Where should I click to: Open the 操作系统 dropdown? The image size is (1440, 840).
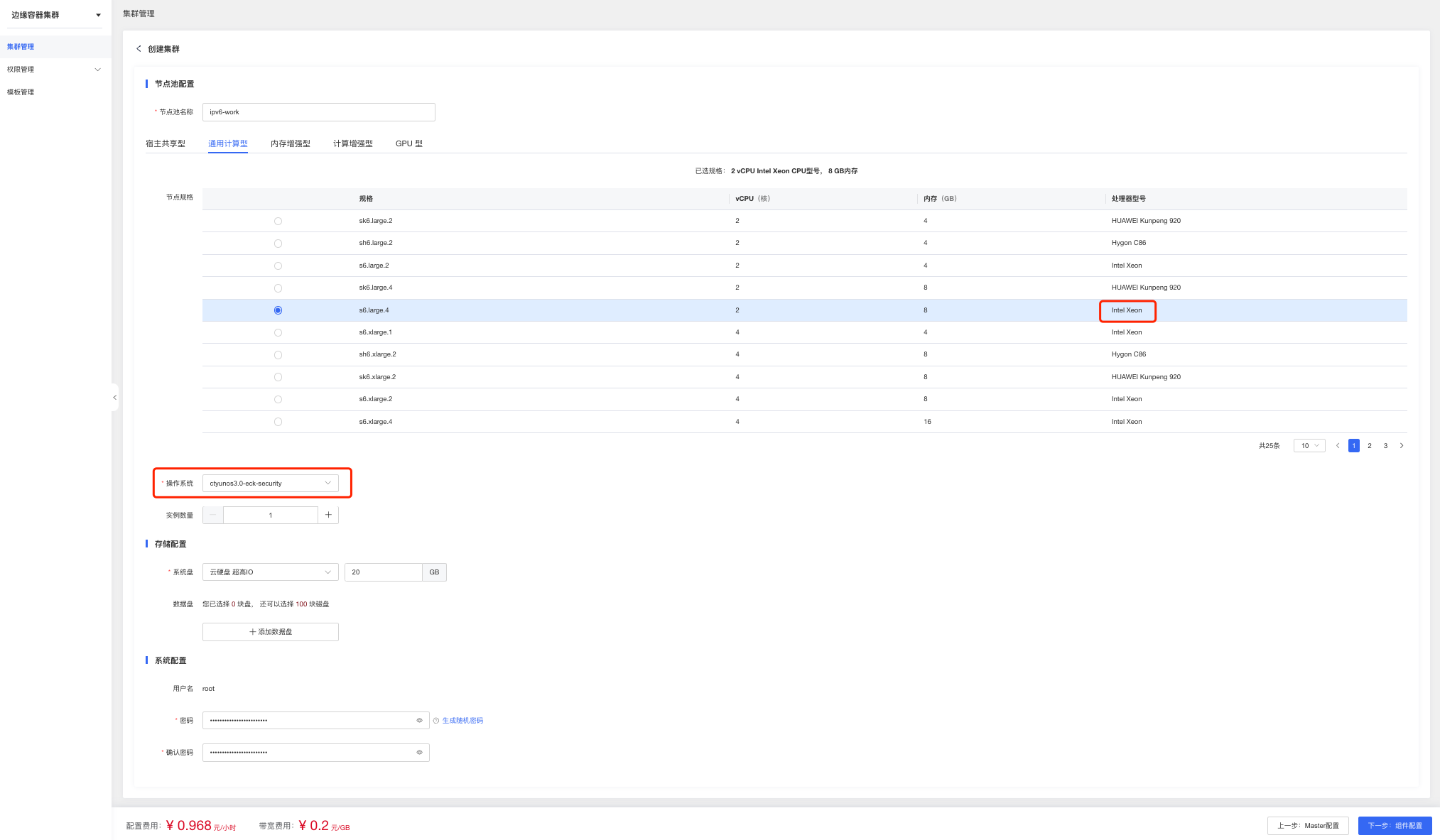pyautogui.click(x=270, y=484)
